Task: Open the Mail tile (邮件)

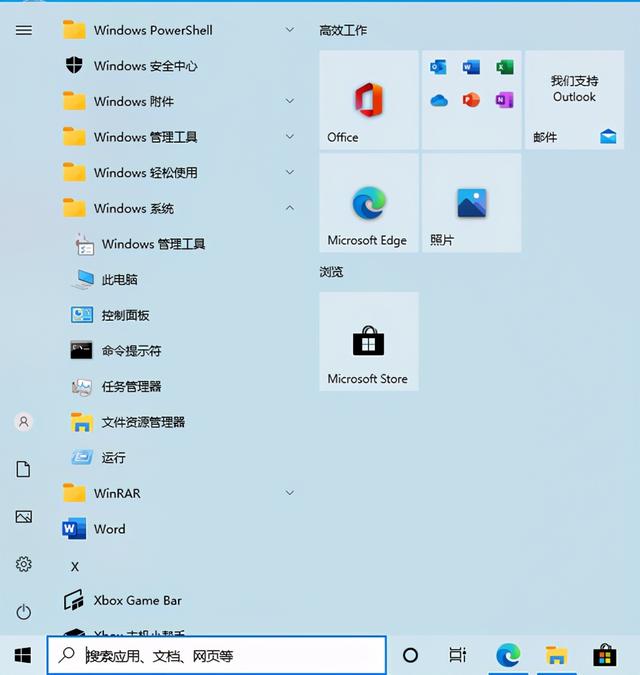Action: [x=575, y=100]
